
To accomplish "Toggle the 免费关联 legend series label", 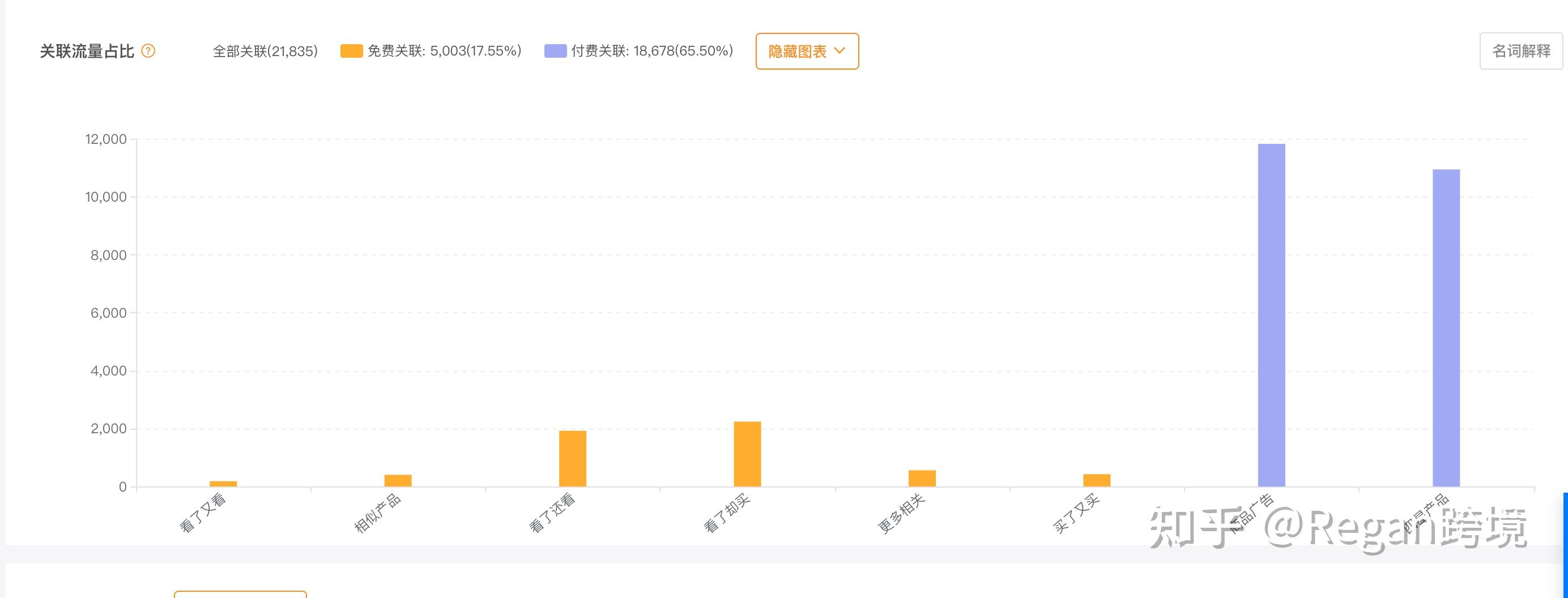I will (444, 51).
